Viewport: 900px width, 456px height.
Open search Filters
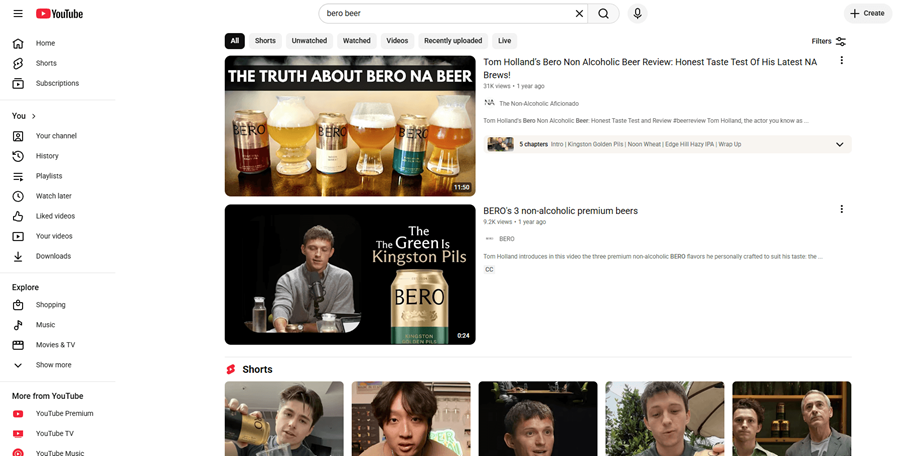pyautogui.click(x=829, y=41)
